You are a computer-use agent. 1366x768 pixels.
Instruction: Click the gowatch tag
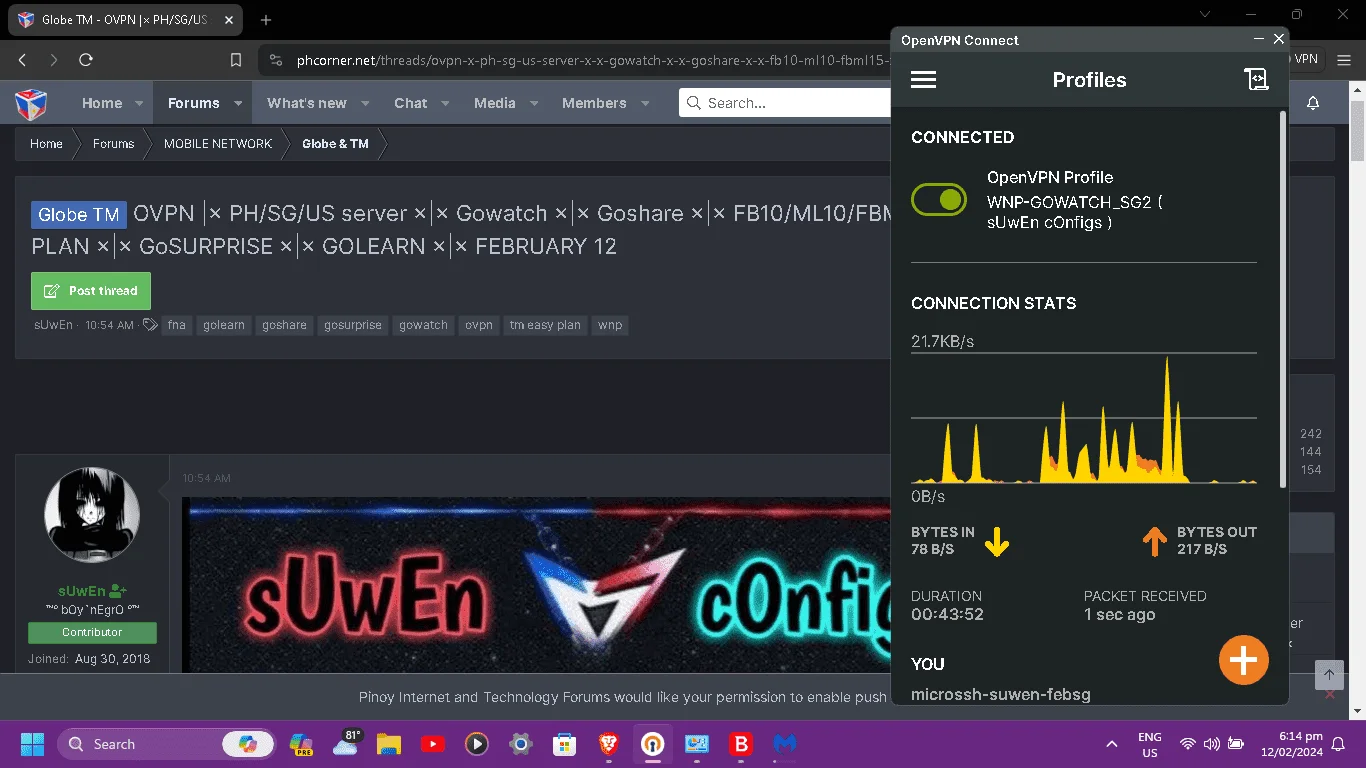[423, 325]
